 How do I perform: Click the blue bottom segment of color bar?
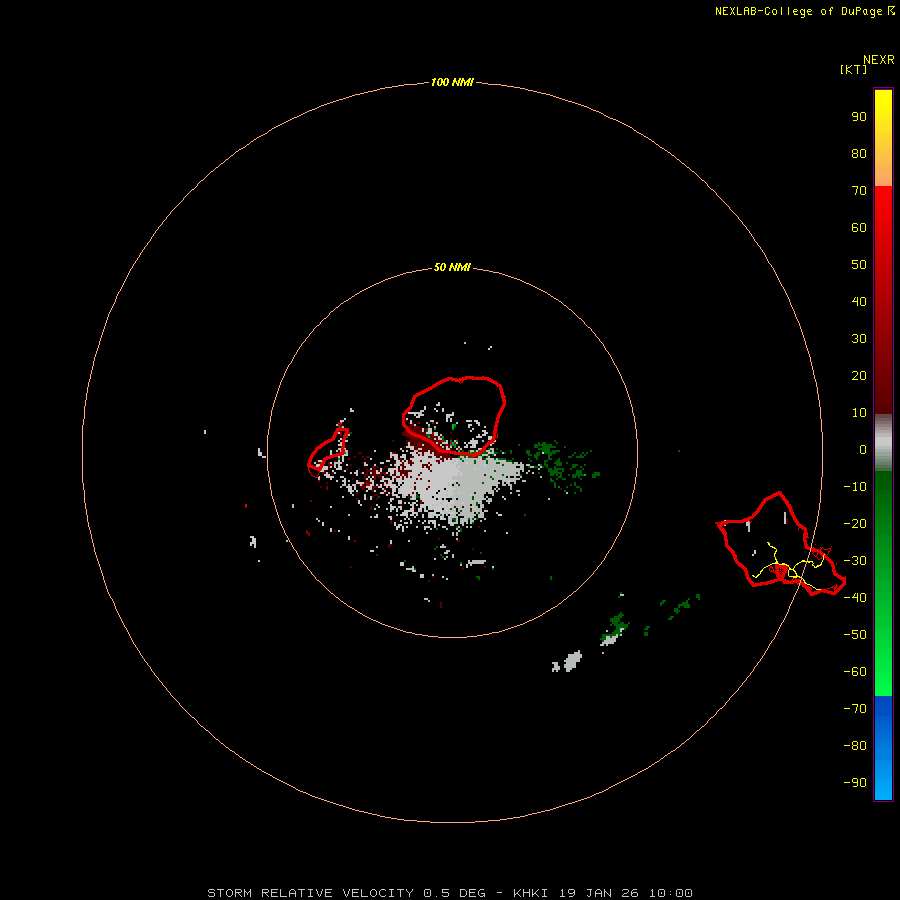point(883,748)
